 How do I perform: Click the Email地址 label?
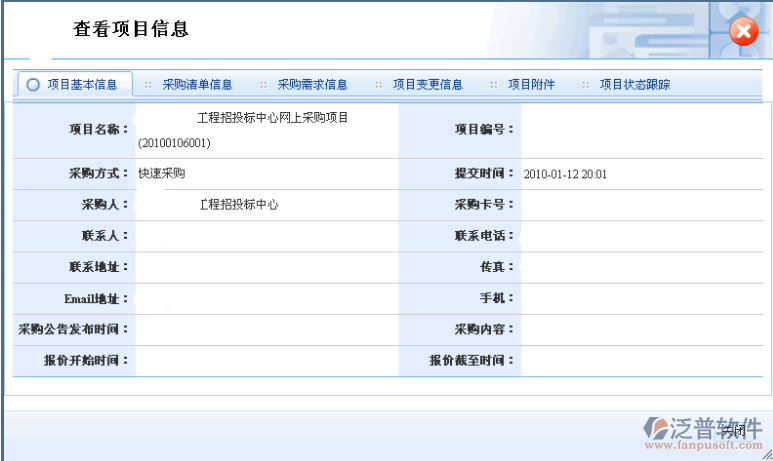(x=96, y=299)
